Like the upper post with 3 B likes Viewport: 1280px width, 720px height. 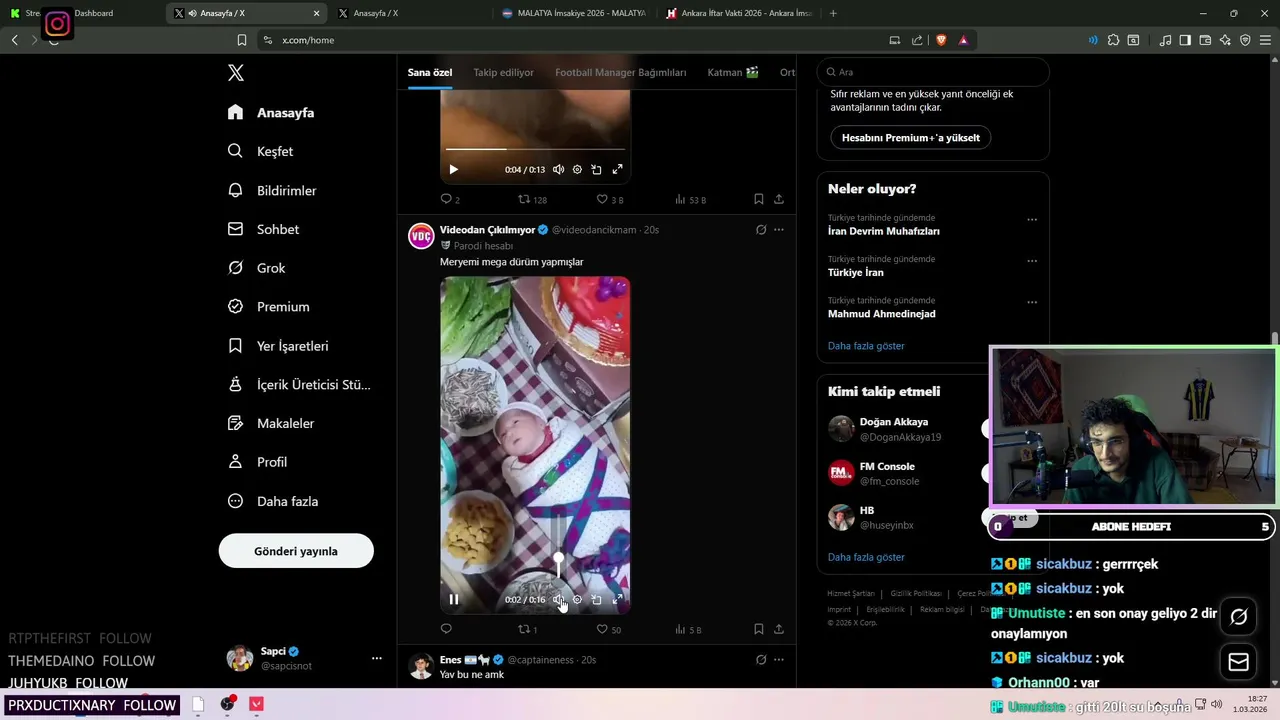[x=609, y=199]
